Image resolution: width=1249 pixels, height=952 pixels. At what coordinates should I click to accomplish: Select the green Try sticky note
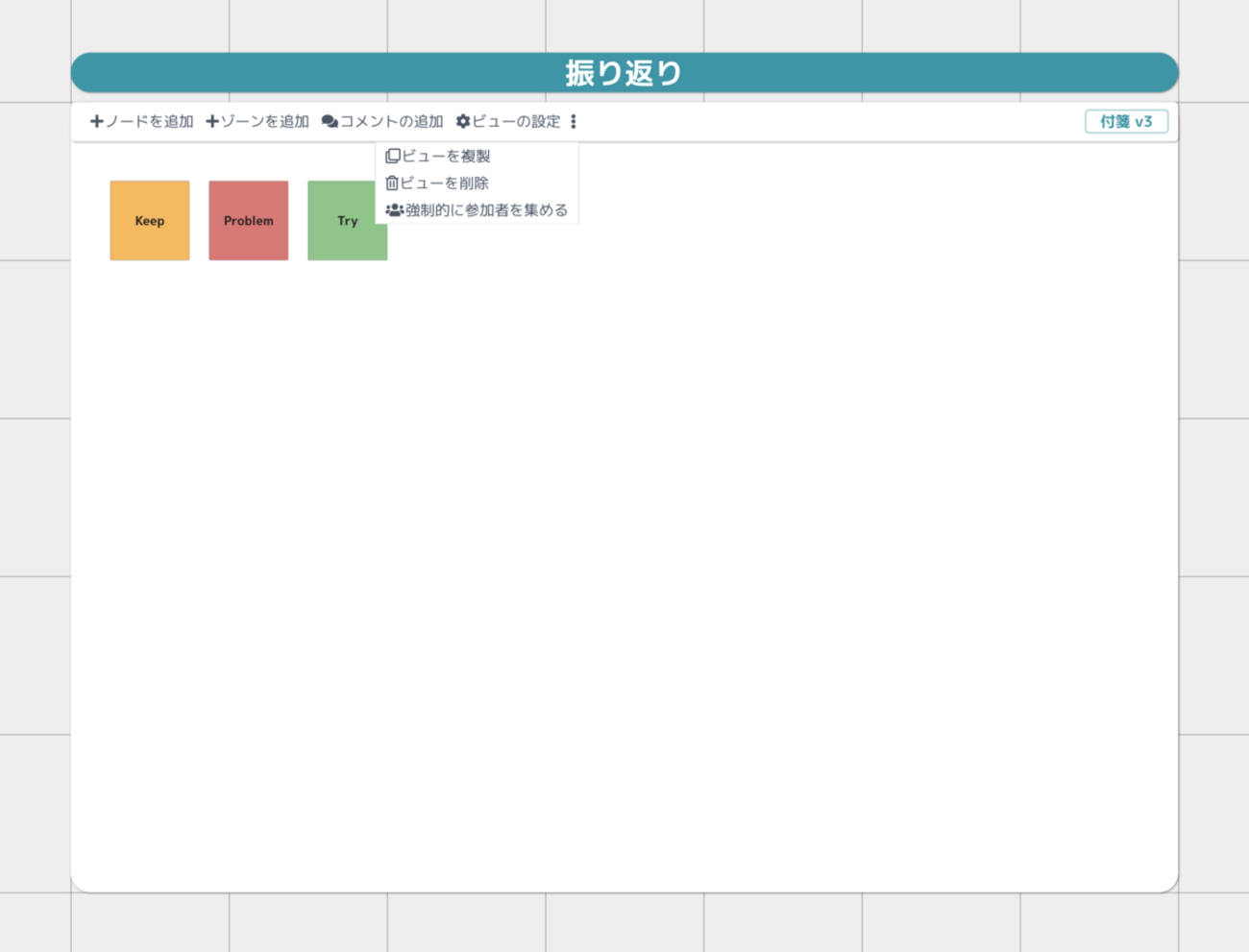347,220
